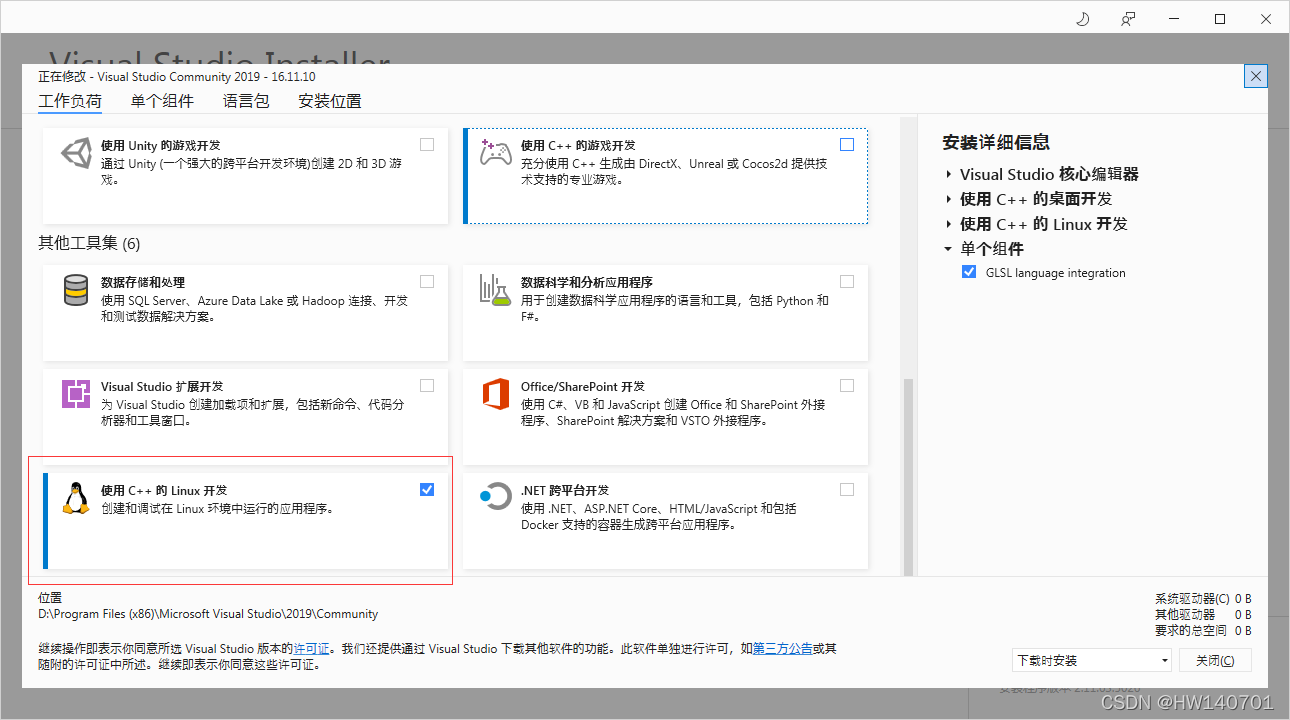Check the C++ game development workload
Screen dimensions: 1290x720
pyautogui.click(x=847, y=145)
